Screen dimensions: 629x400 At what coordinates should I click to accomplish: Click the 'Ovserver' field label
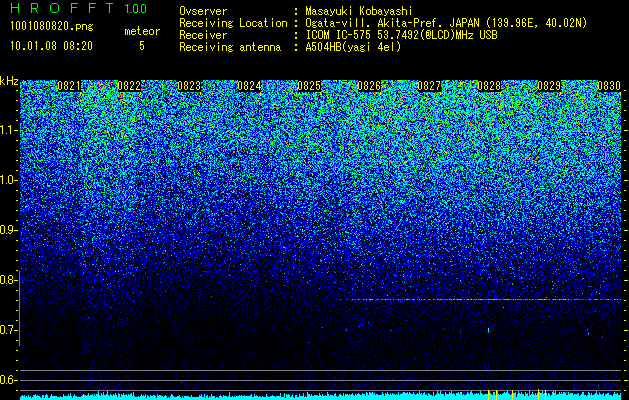[203, 11]
